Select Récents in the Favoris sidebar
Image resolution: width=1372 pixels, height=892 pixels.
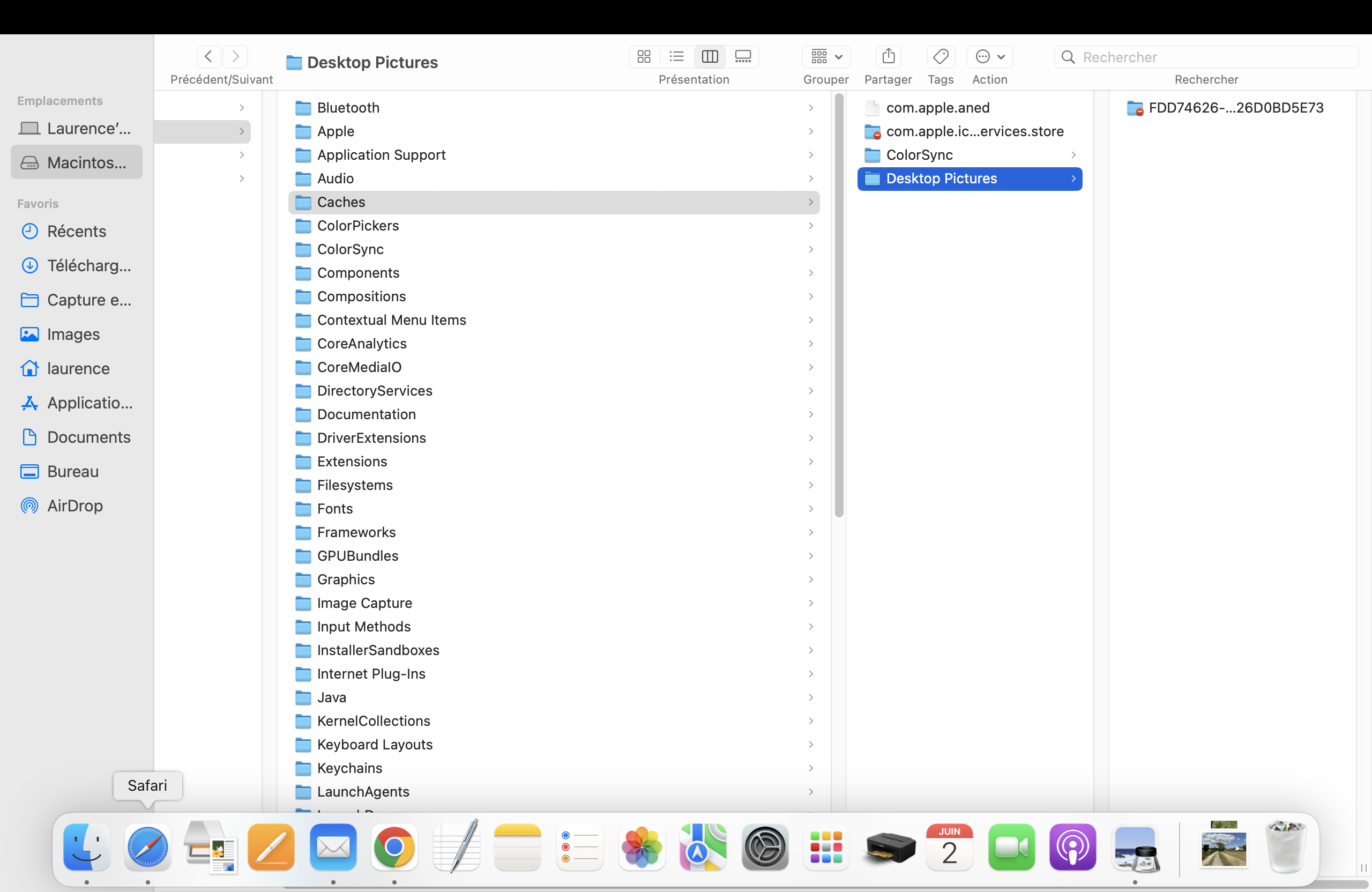(76, 231)
